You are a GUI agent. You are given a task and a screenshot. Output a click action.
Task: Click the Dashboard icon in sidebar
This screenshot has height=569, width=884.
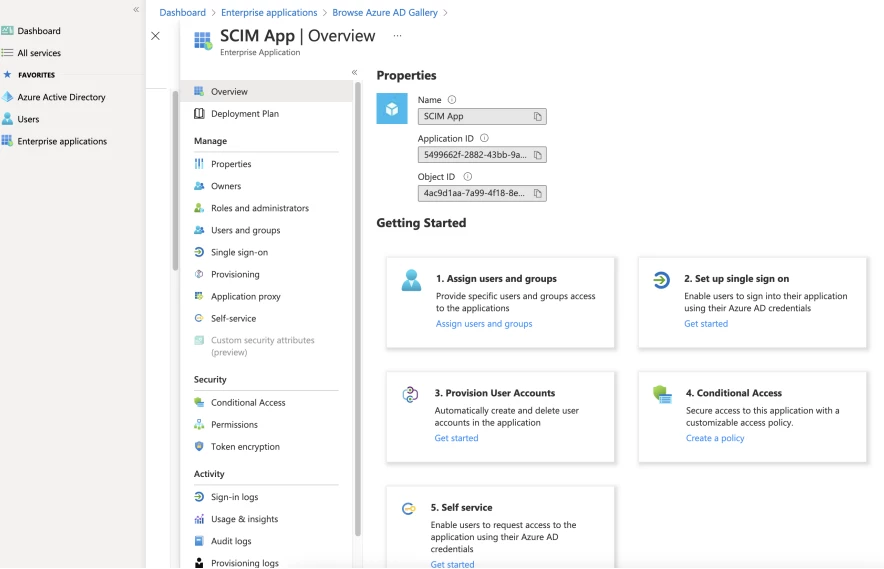point(7,30)
